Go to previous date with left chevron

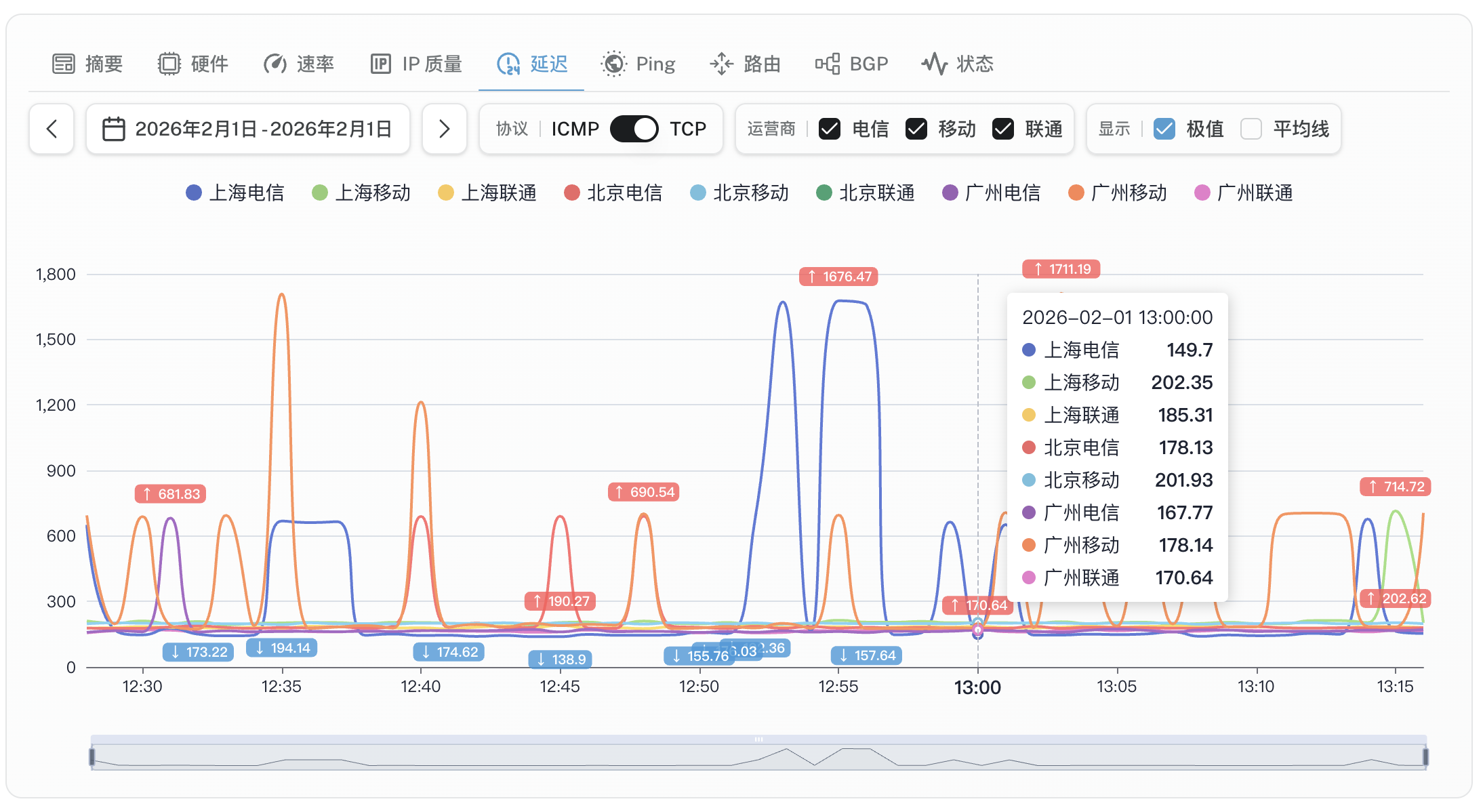[52, 129]
